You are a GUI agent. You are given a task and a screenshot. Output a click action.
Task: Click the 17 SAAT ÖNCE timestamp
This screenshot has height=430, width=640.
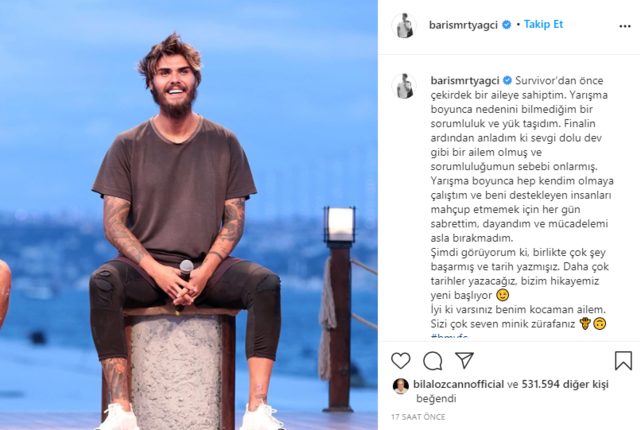pyautogui.click(x=418, y=417)
